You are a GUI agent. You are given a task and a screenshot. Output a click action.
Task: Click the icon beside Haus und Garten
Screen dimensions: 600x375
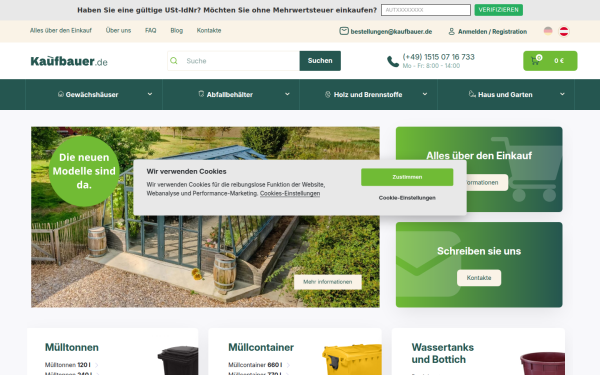(x=472, y=94)
